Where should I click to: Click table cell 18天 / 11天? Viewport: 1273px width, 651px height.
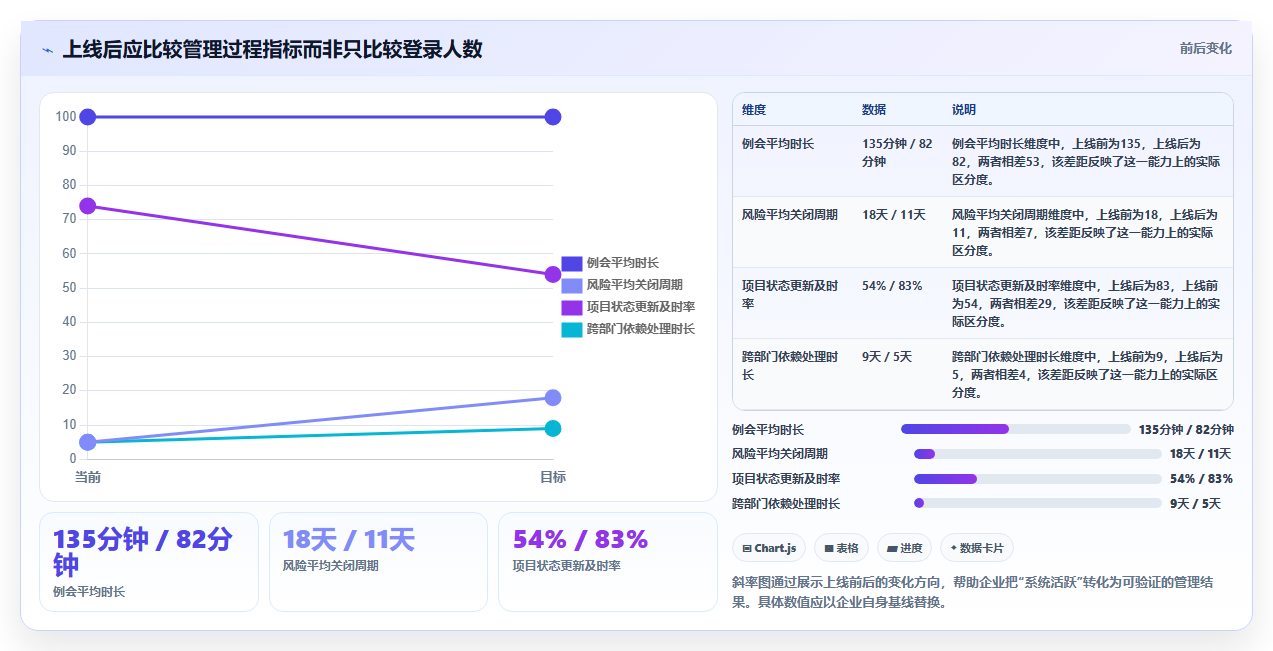[894, 215]
